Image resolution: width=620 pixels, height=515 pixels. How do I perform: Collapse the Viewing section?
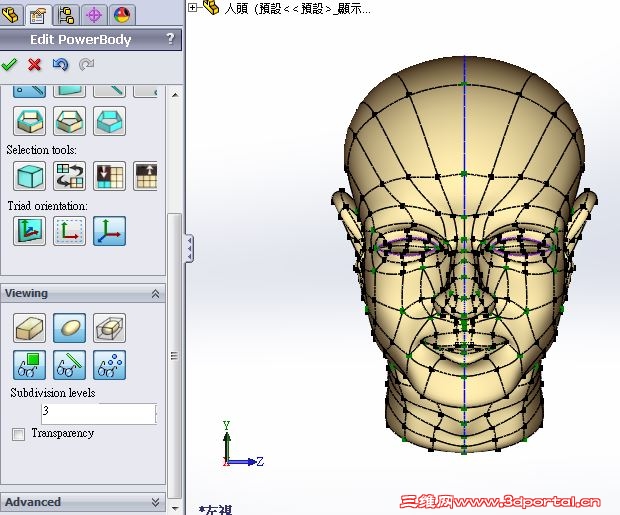(155, 293)
